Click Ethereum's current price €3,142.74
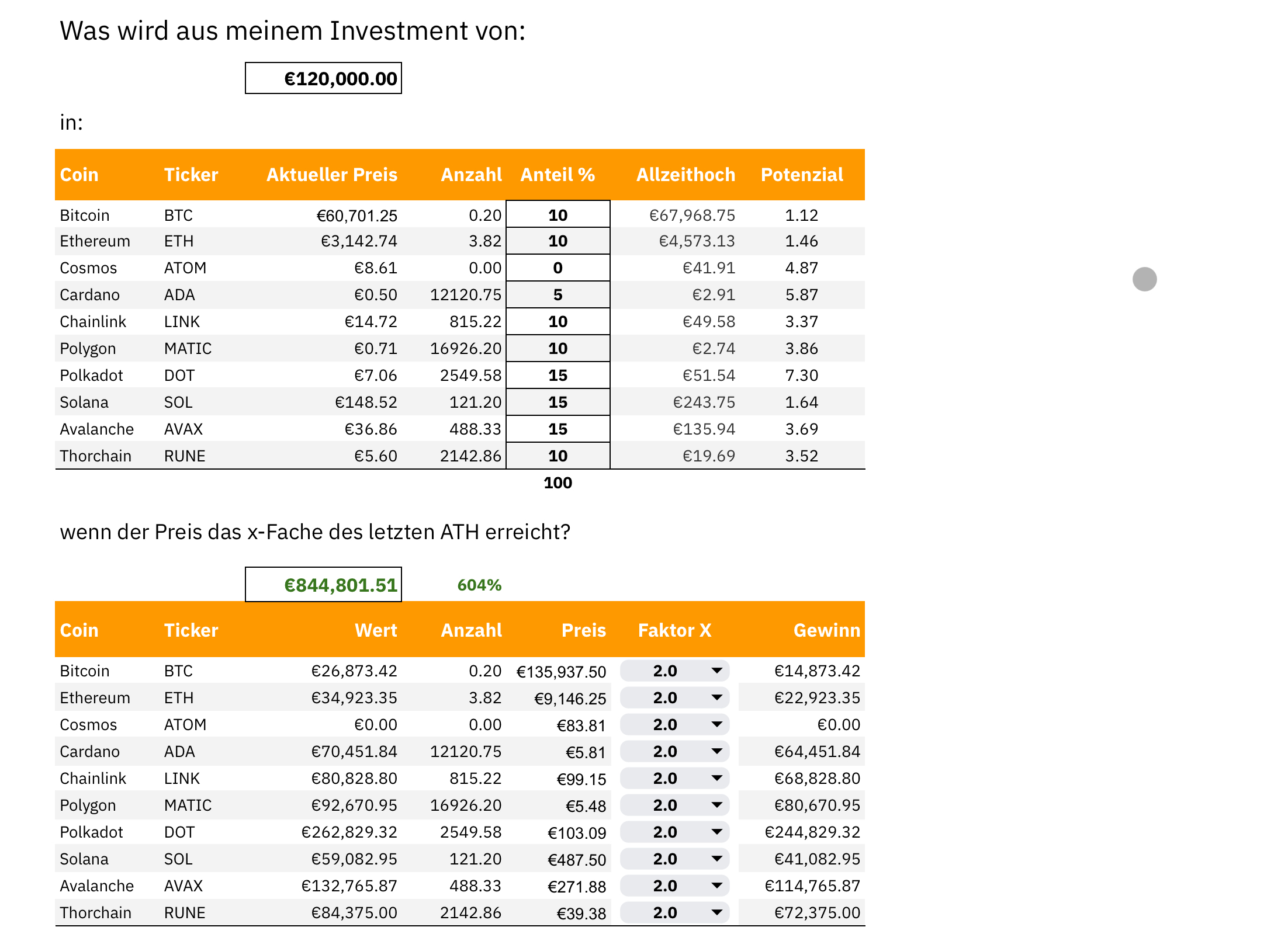Image resolution: width=1288 pixels, height=941 pixels. click(x=359, y=241)
